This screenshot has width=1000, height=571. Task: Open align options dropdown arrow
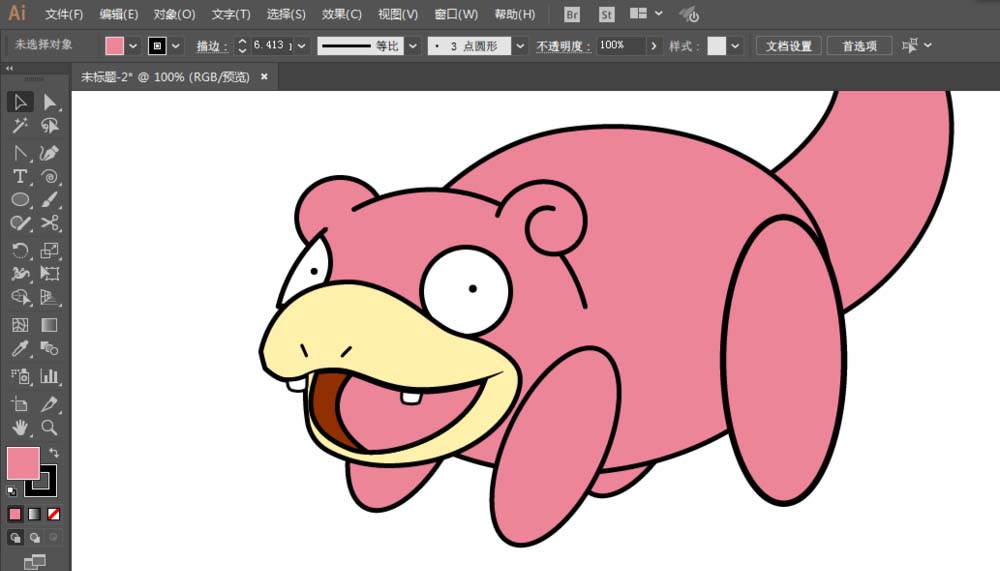[x=928, y=45]
